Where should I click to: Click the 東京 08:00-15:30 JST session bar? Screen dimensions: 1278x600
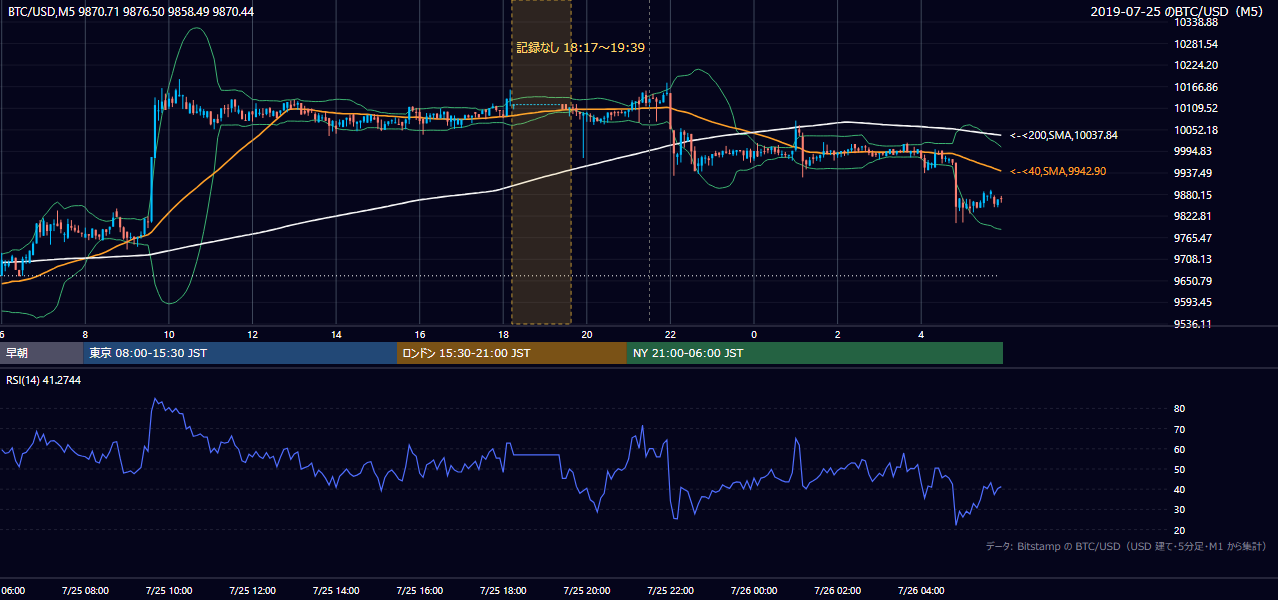[x=240, y=353]
